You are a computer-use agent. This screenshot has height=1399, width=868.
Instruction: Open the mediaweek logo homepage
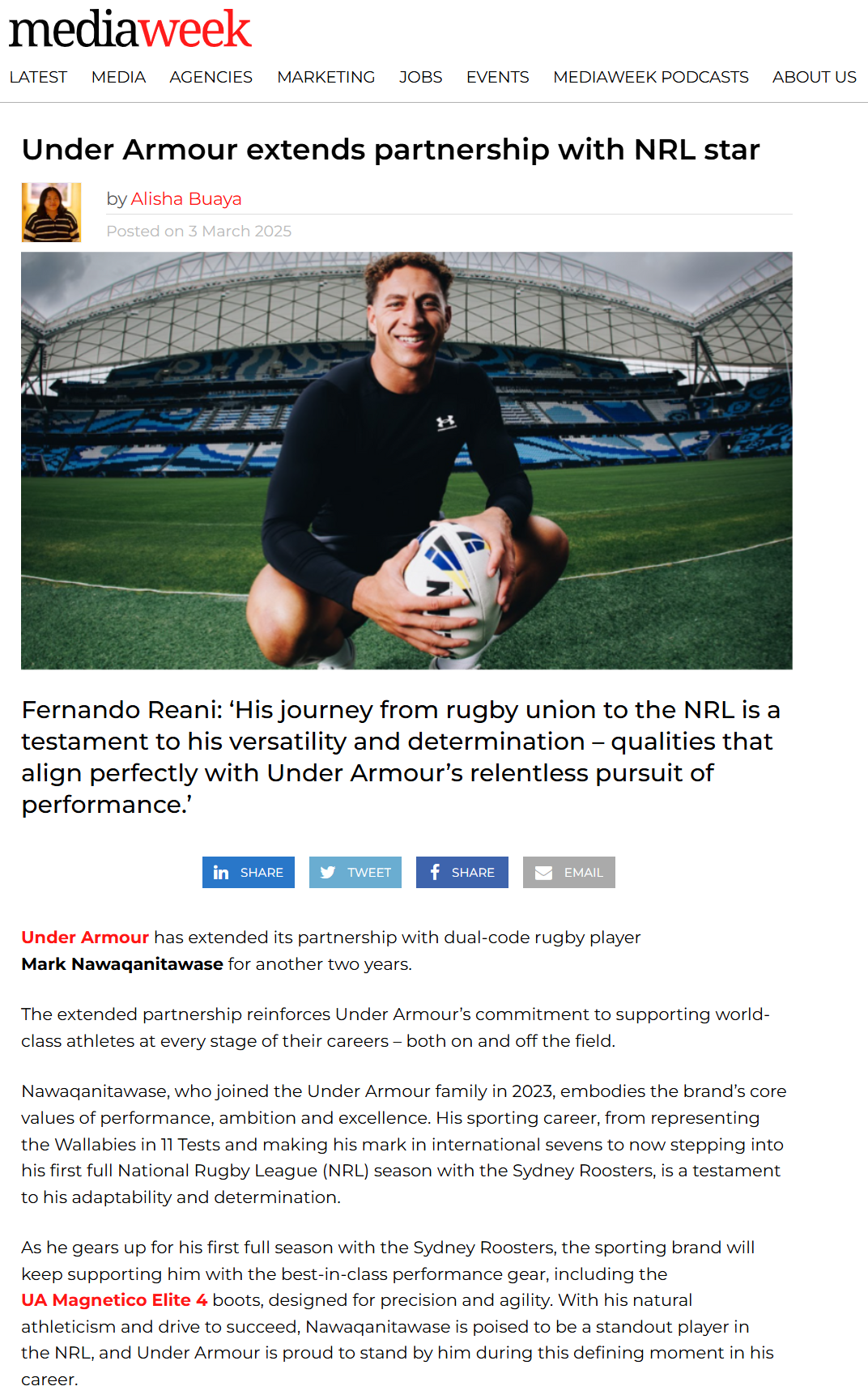click(x=130, y=29)
